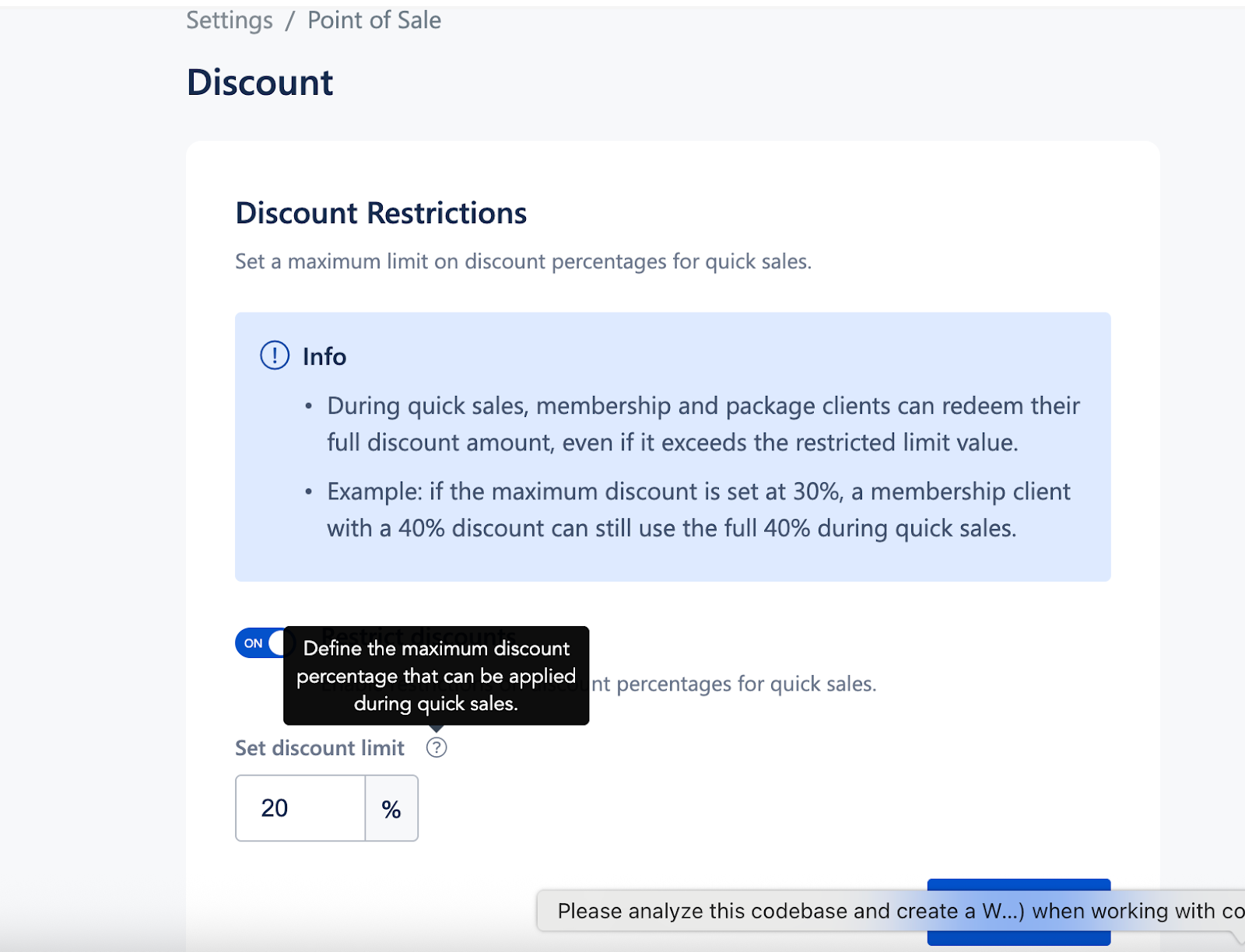Click the help question mark icon
The image size is (1245, 952).
click(x=437, y=747)
